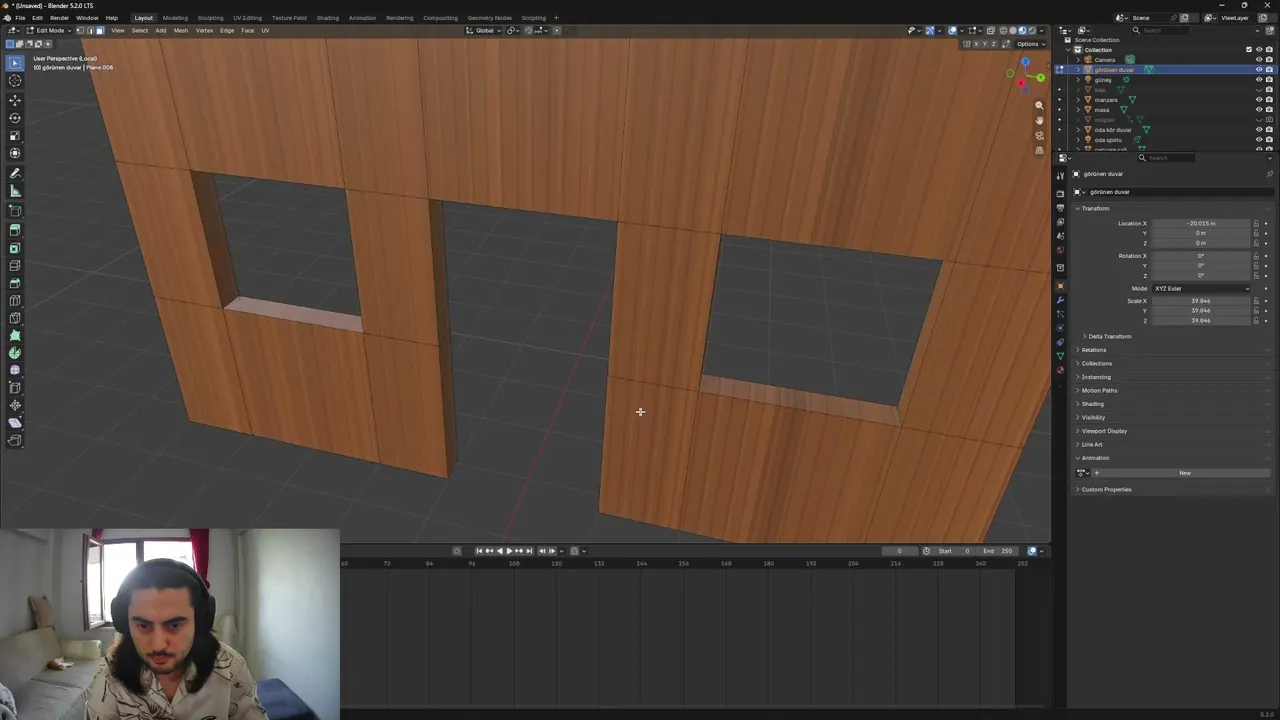Open the Modifiers wrench tab in Properties
1280x720 pixels.
click(x=1060, y=300)
